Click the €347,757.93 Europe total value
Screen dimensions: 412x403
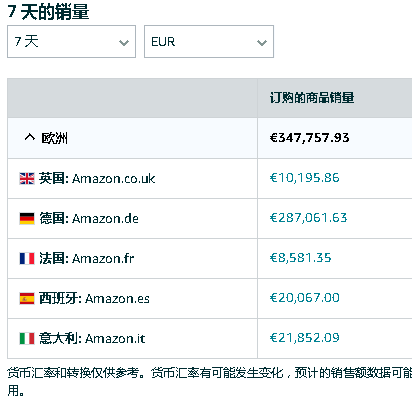point(309,138)
